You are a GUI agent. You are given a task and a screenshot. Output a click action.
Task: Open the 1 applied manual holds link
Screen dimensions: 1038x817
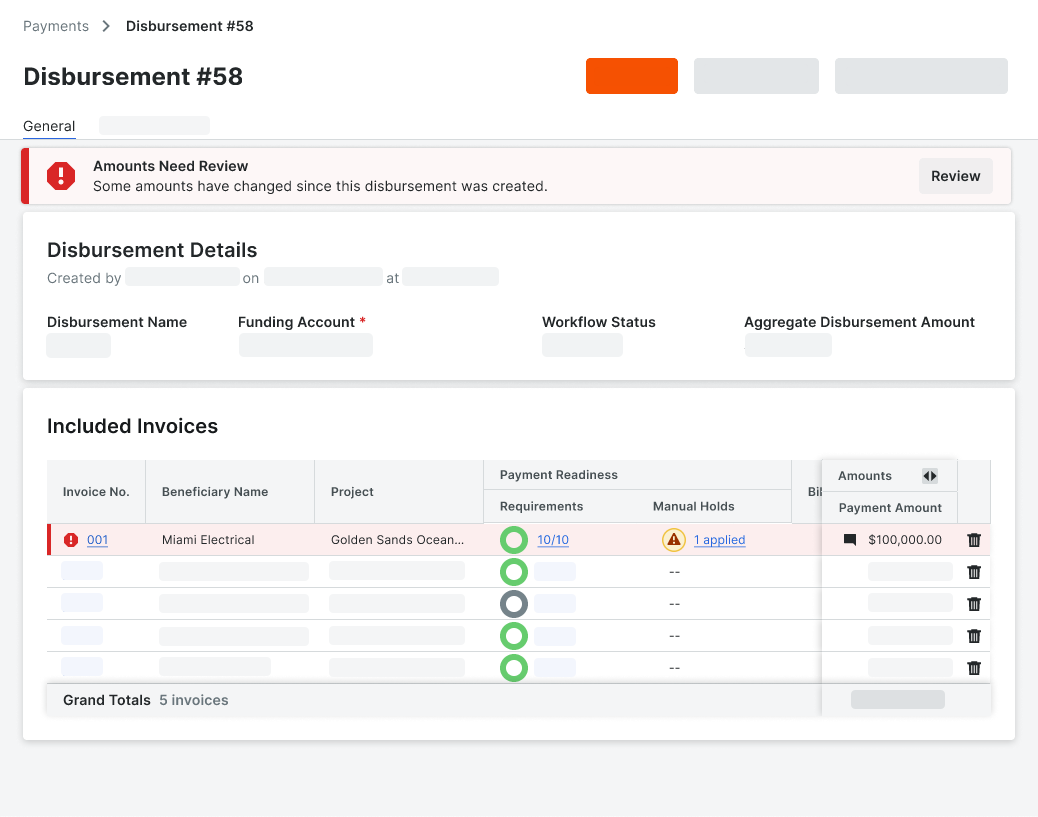717,539
